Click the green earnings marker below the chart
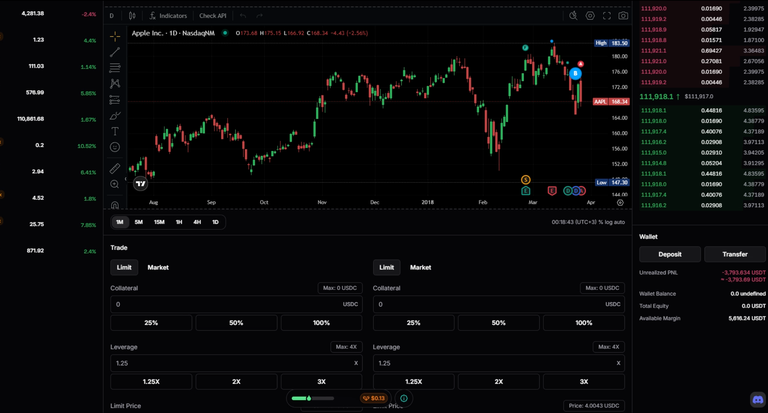The height and width of the screenshot is (413, 768). pos(526,191)
